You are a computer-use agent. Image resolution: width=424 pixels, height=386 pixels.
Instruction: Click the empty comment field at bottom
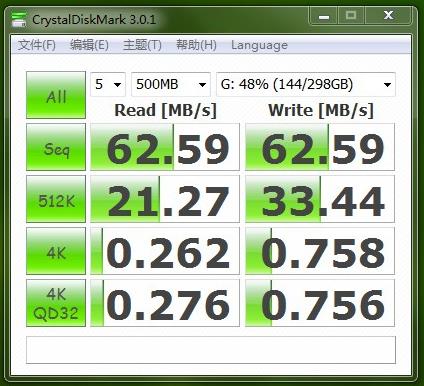click(x=211, y=350)
